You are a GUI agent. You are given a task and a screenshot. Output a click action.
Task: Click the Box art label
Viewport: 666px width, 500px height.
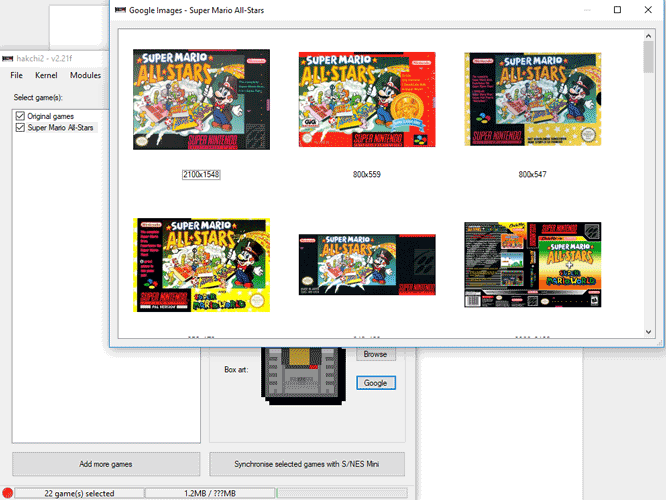click(236, 370)
